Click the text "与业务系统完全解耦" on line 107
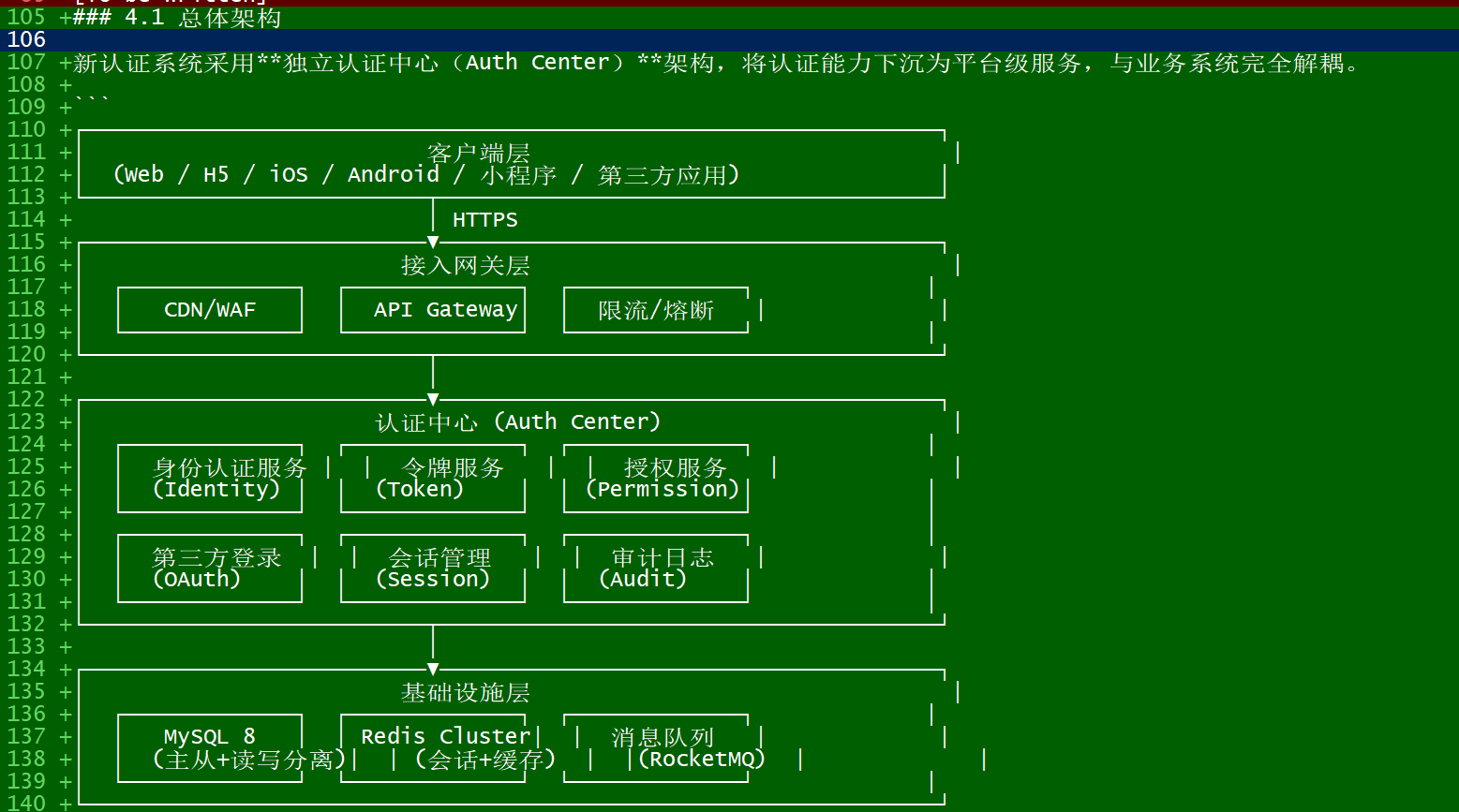Screen dimensions: 1459x812 click(x=1227, y=63)
